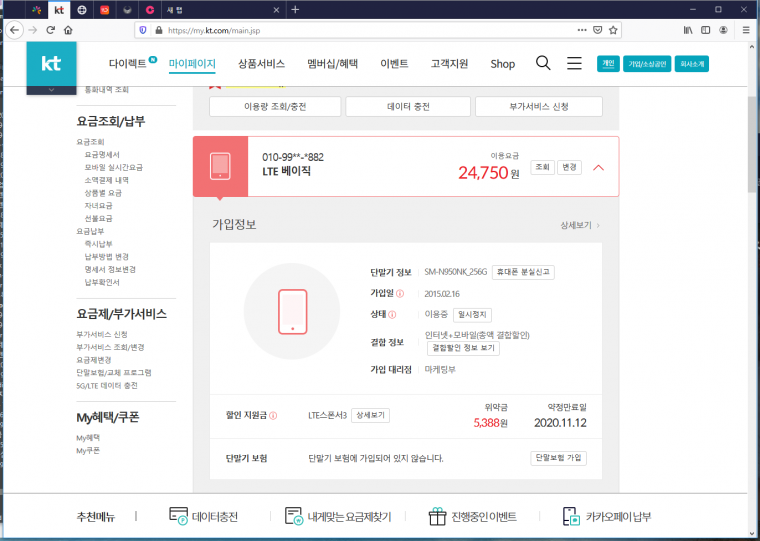The image size is (760, 541).
Task: Click the 휴대폰 분실신고 button
Action: pyautogui.click(x=523, y=272)
